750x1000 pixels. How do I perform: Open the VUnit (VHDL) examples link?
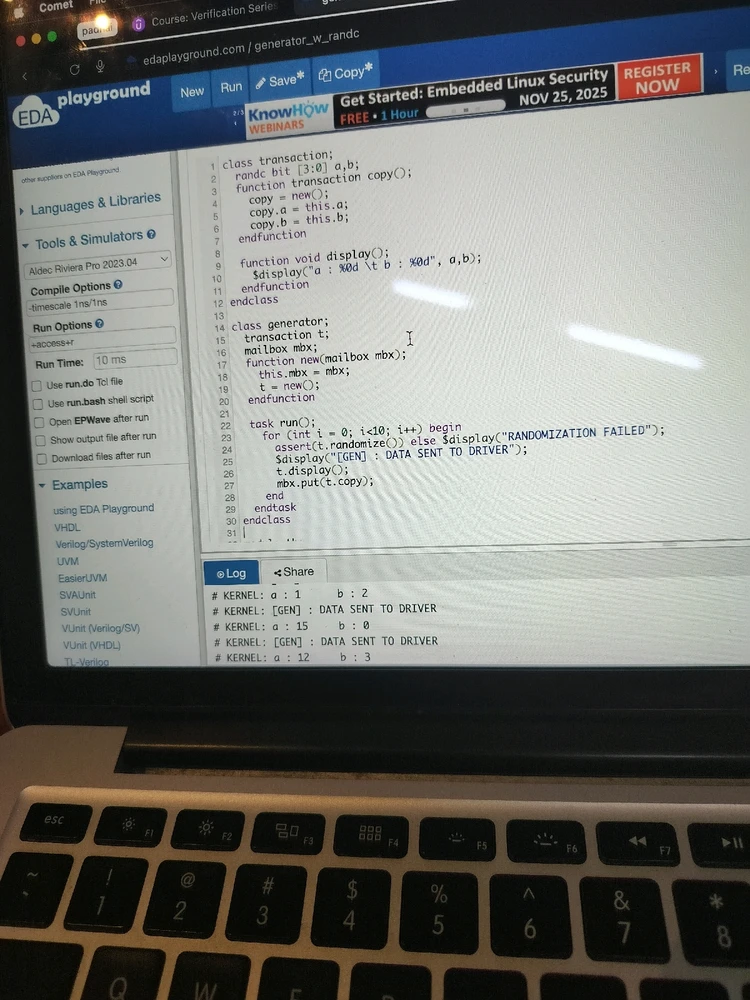(92, 645)
